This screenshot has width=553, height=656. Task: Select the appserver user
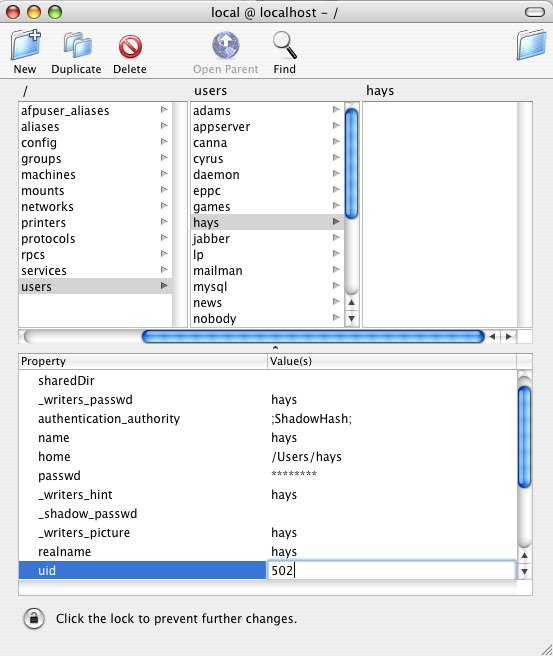click(267, 126)
